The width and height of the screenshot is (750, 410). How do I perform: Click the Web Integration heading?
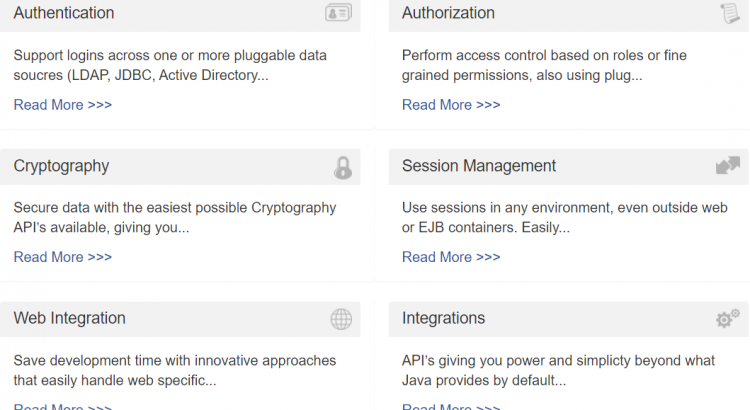pyautogui.click(x=70, y=318)
